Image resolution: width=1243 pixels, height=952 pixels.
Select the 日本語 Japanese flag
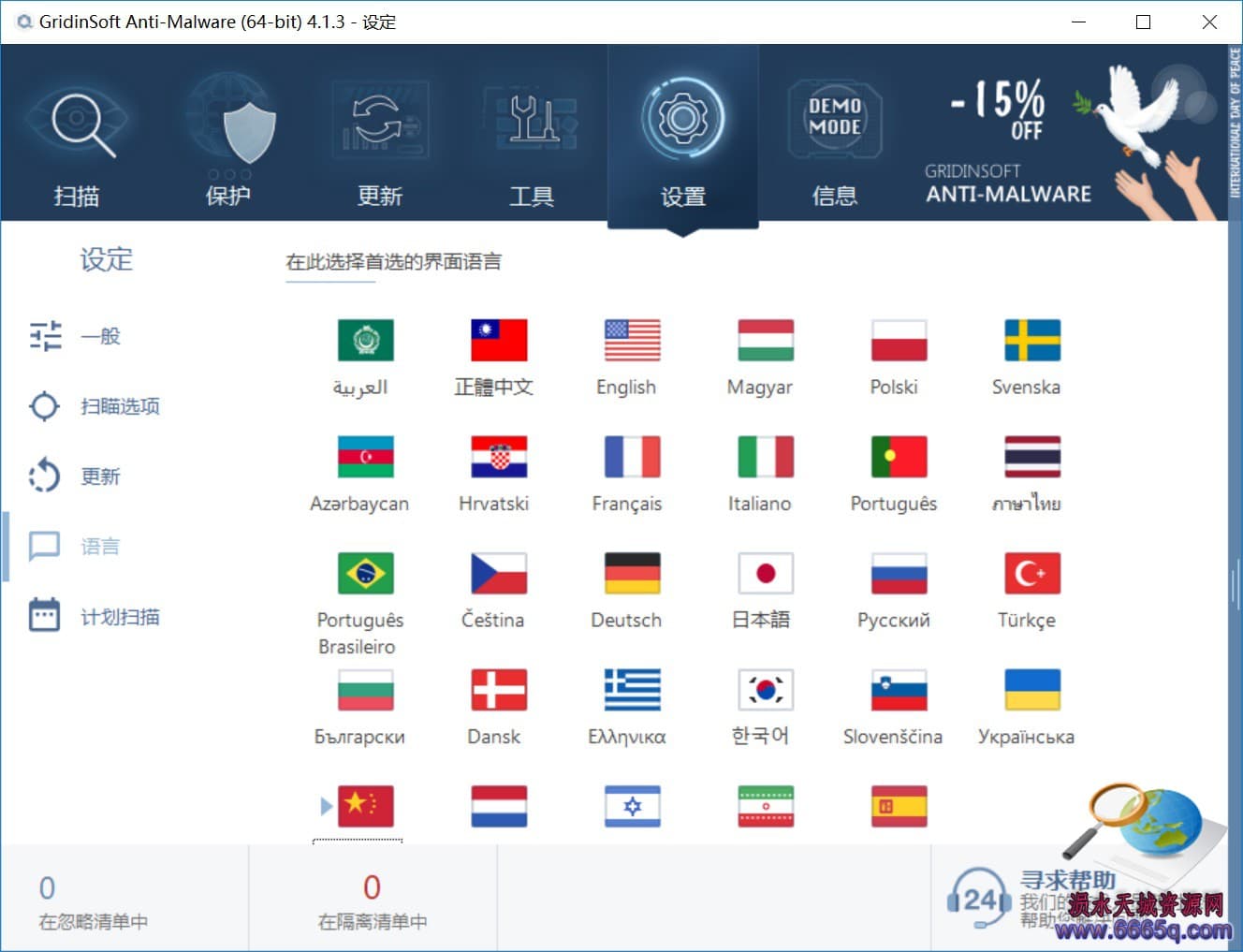coord(766,573)
